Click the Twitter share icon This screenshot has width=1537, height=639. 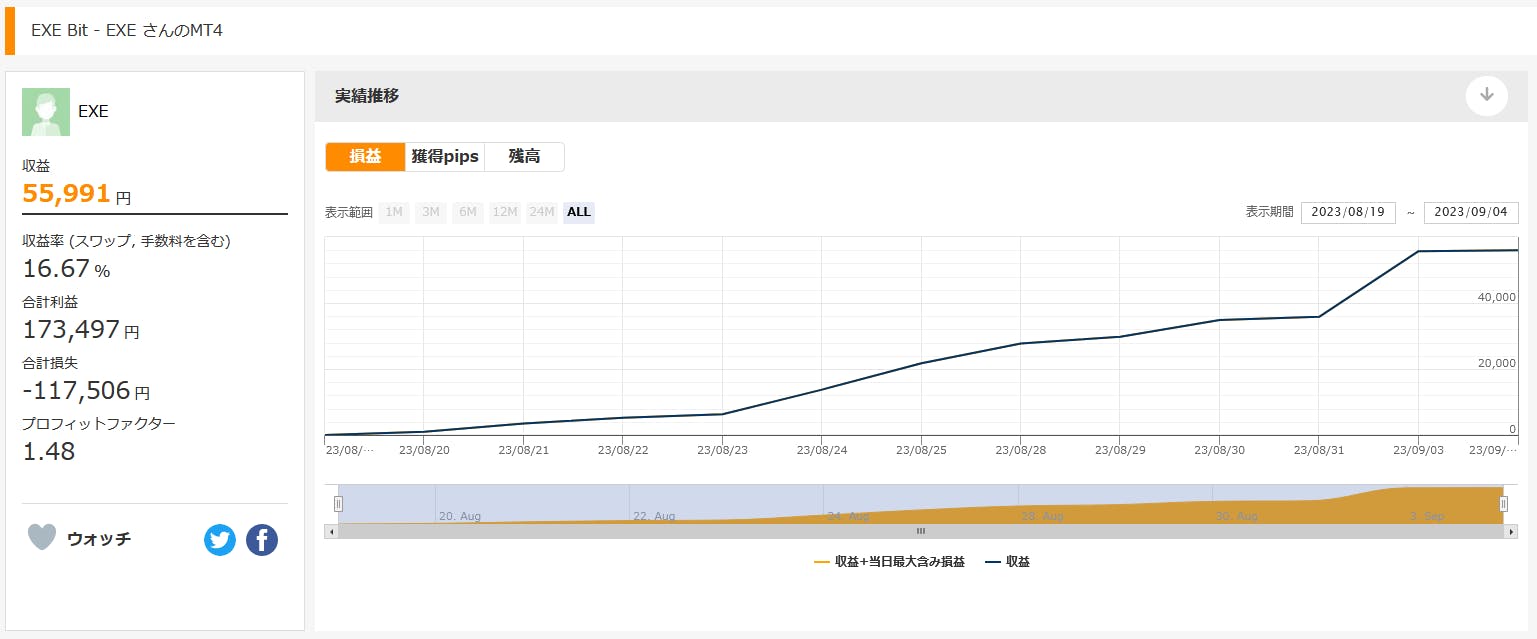[x=220, y=540]
